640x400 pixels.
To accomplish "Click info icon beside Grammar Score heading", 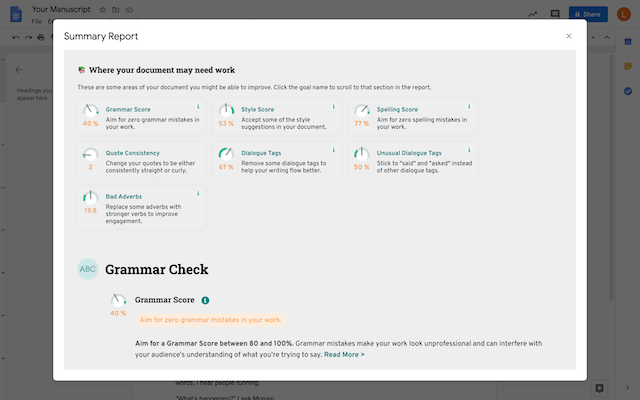I will coord(205,300).
